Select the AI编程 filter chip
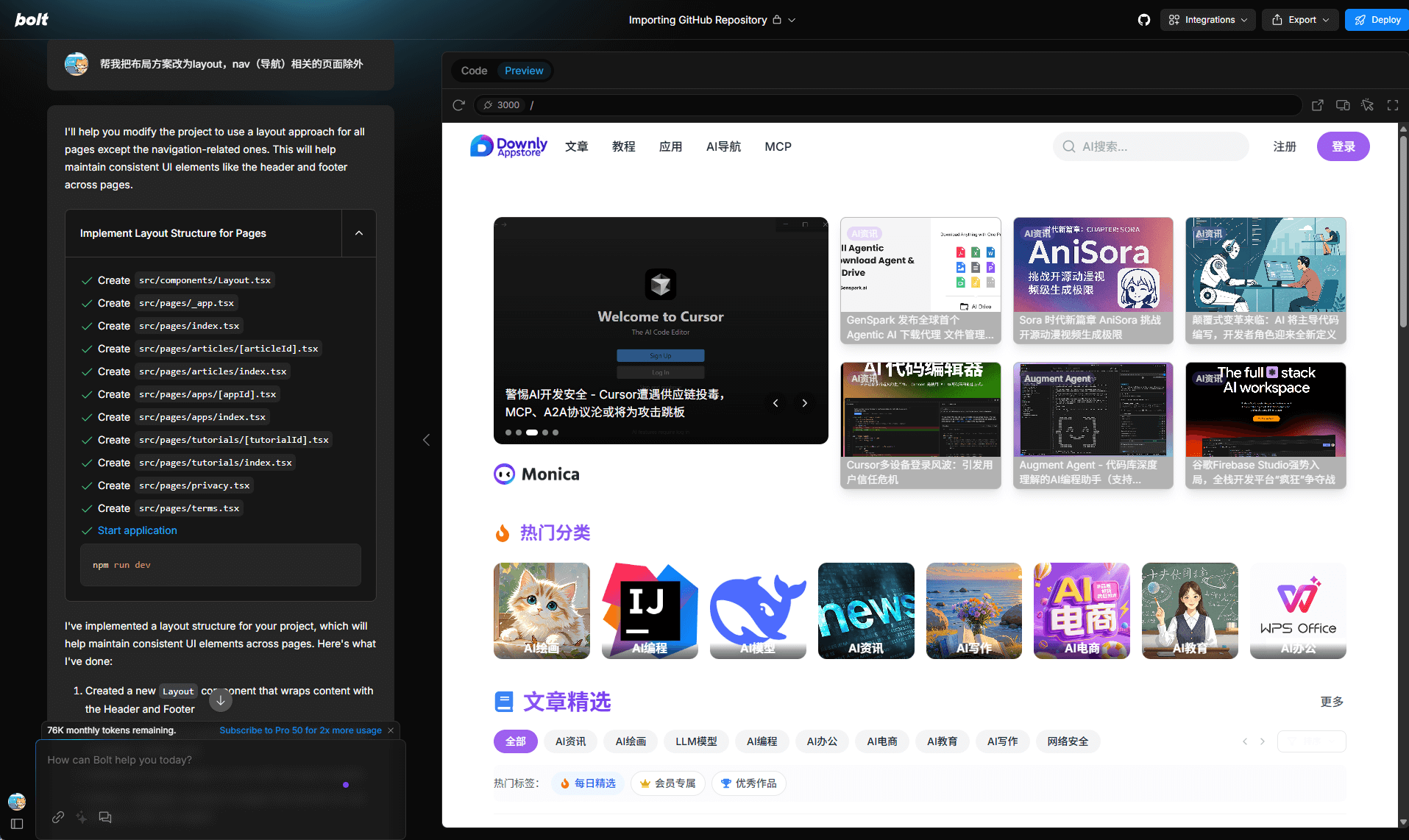This screenshot has height=840, width=1409. pyautogui.click(x=762, y=741)
